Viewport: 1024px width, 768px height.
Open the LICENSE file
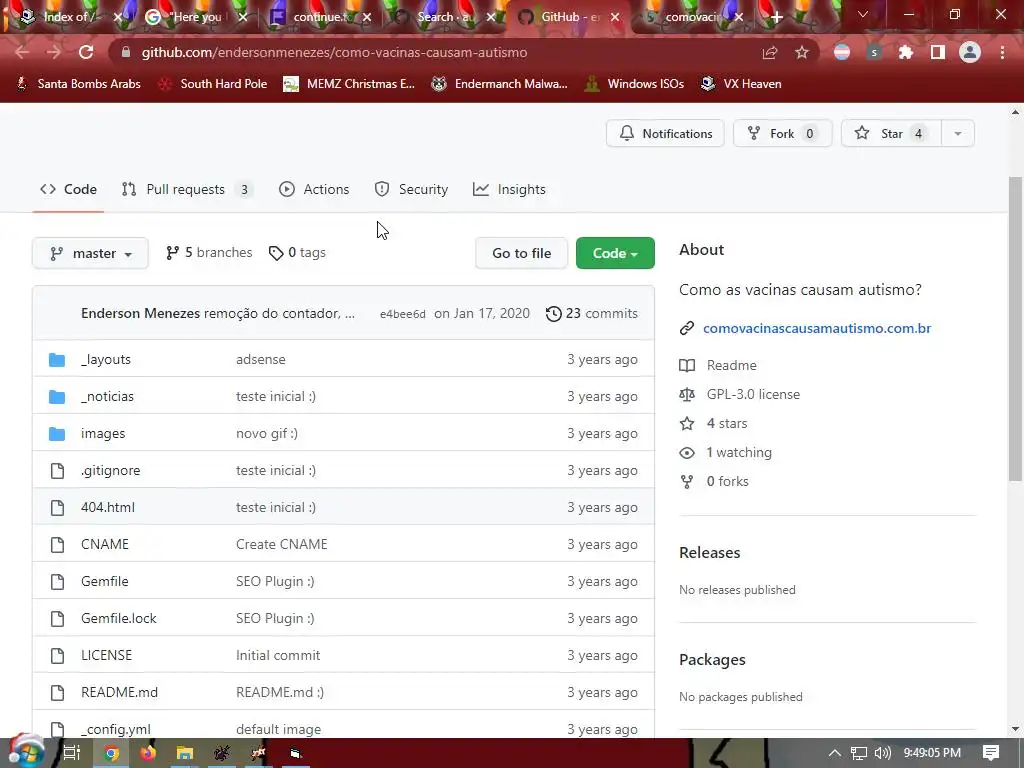[106, 656]
